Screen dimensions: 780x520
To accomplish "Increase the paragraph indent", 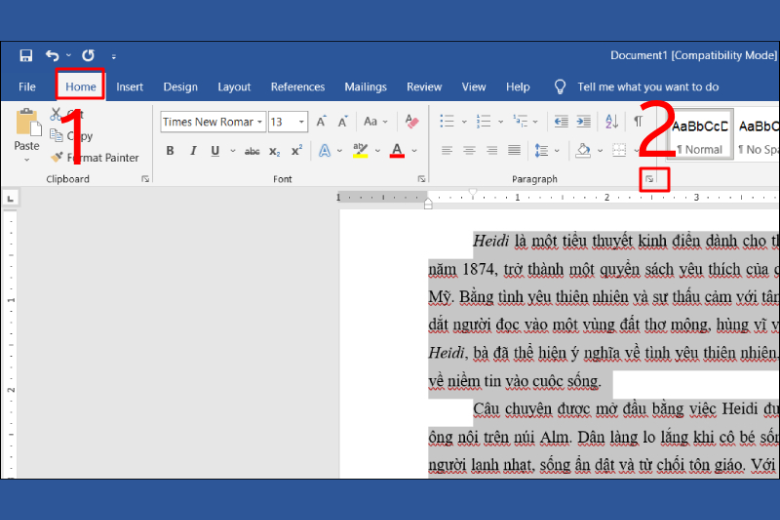I will pyautogui.click(x=584, y=121).
